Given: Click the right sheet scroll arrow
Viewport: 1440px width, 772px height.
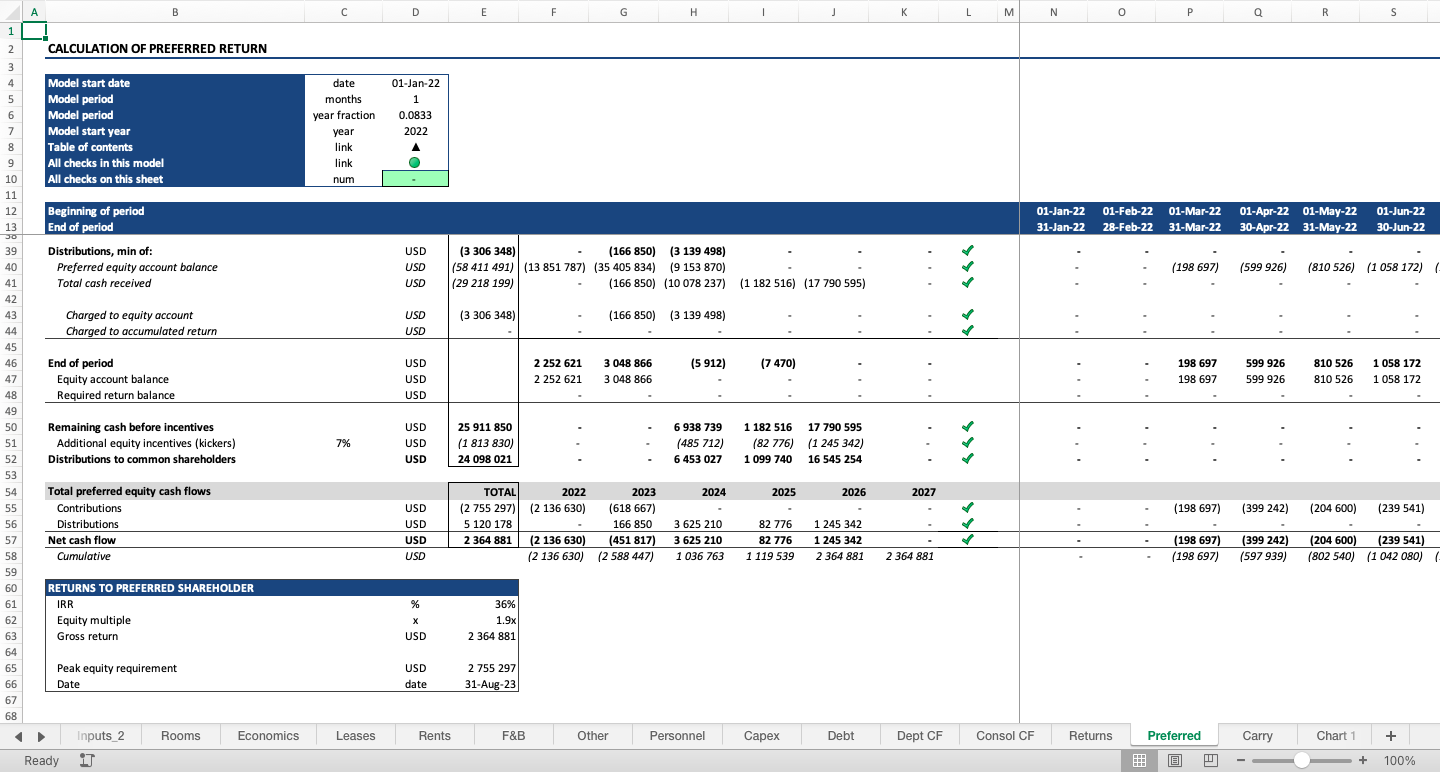Looking at the screenshot, I should (40, 735).
